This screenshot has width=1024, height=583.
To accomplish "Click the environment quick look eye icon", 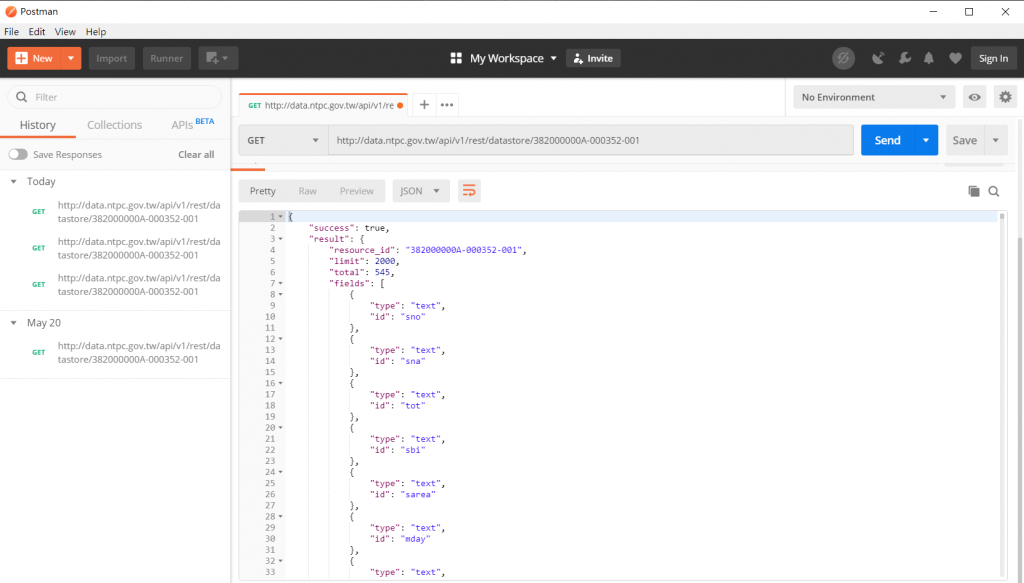I will 974,97.
